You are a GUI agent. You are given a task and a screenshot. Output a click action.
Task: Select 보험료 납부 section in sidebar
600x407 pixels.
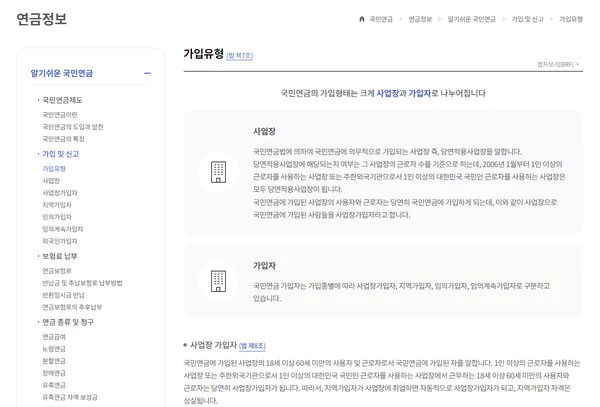[x=60, y=256]
